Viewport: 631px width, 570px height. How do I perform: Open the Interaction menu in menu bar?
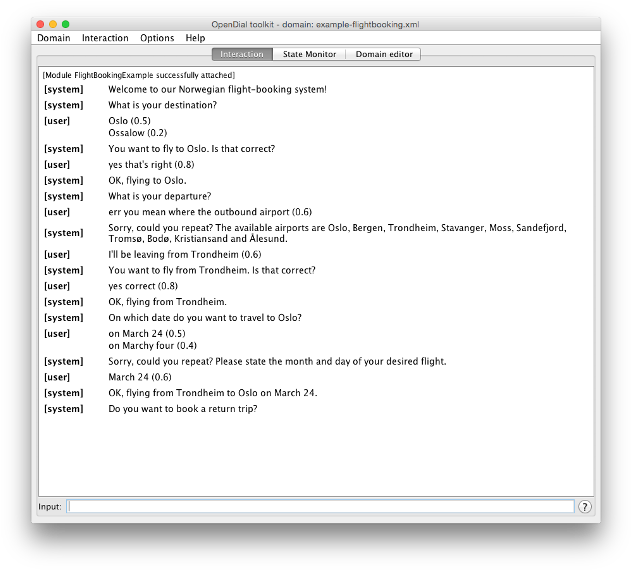pos(105,38)
